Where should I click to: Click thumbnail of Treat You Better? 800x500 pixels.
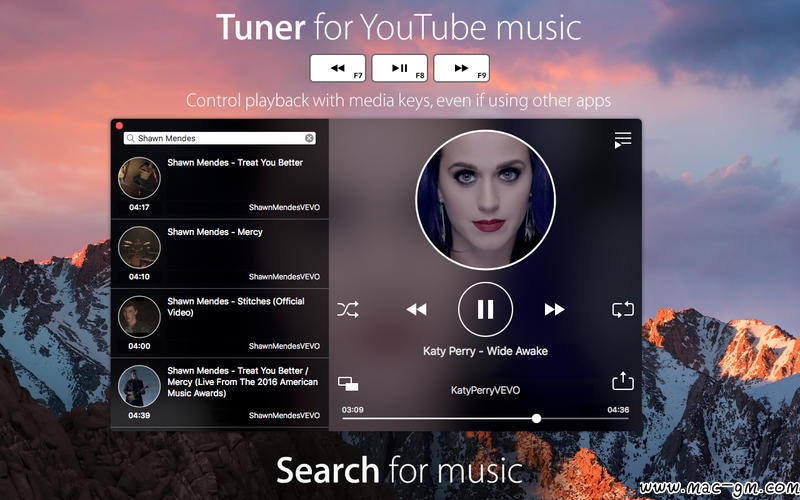139,178
